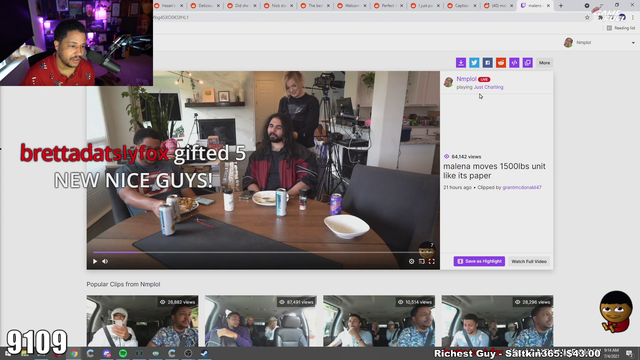
Task: Open the Chrome three-dot menu
Action: tap(633, 18)
